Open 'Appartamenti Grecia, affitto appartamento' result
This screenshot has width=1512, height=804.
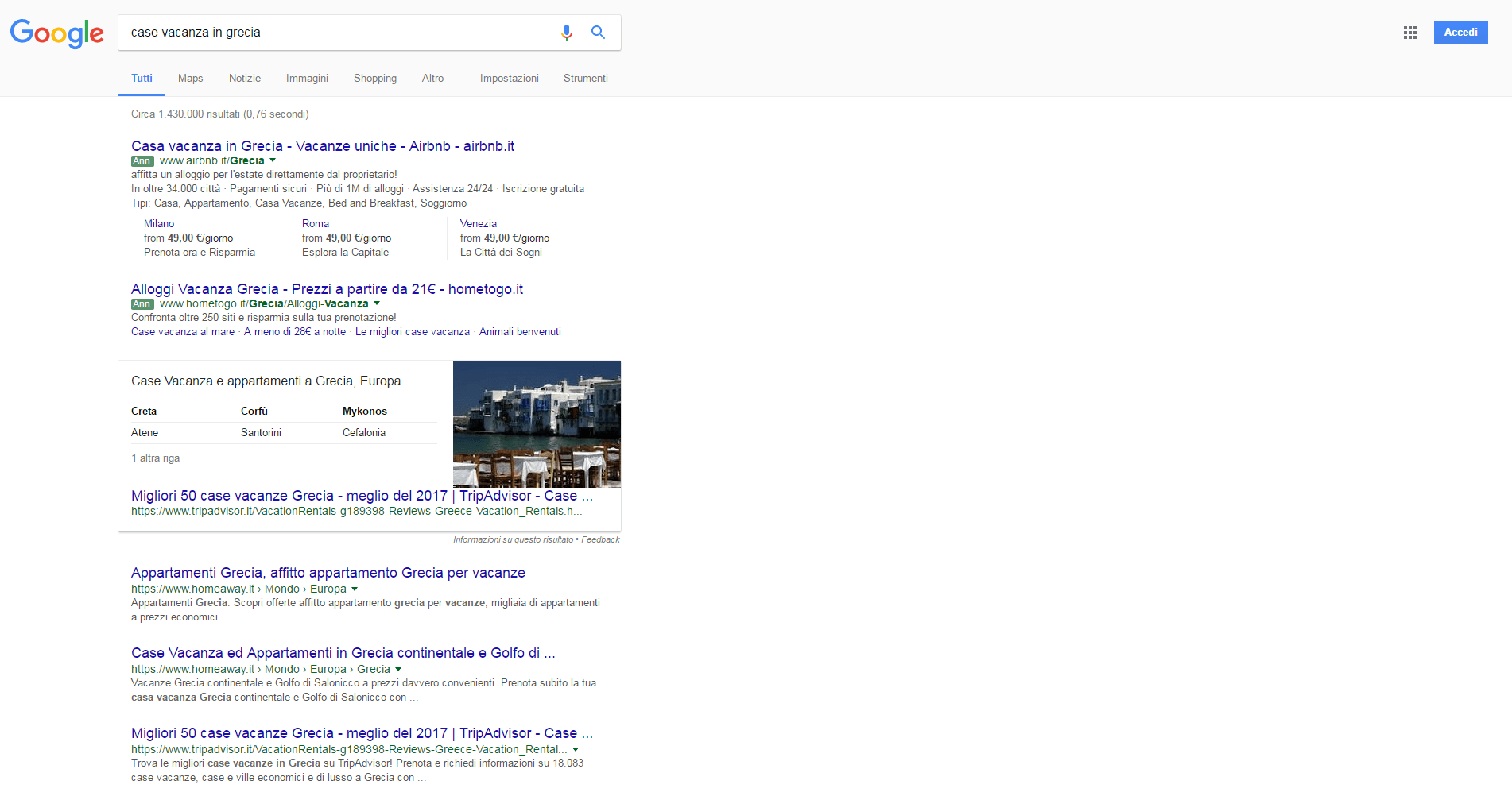pos(328,573)
